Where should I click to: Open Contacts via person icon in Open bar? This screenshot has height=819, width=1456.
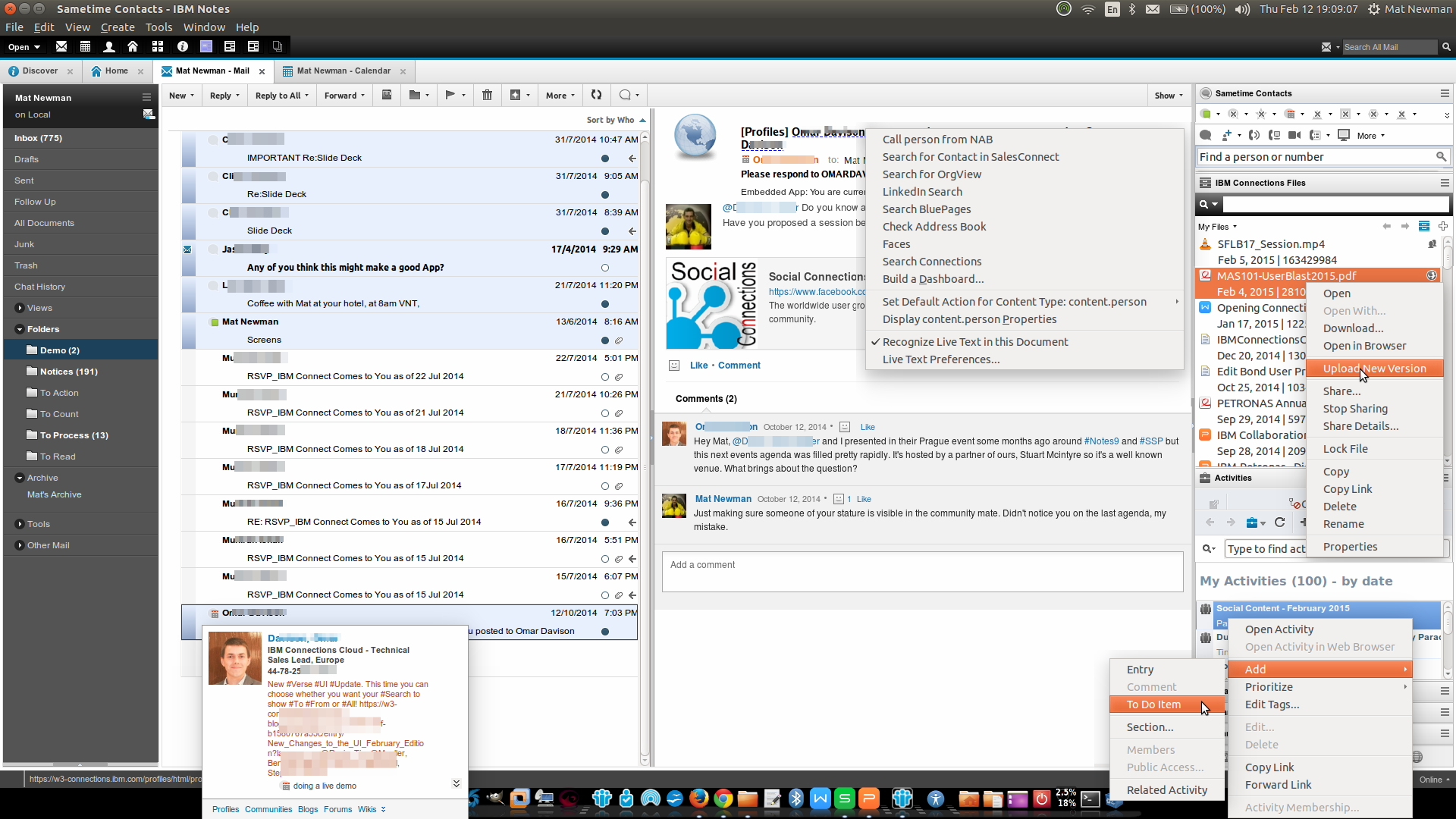coord(109,47)
